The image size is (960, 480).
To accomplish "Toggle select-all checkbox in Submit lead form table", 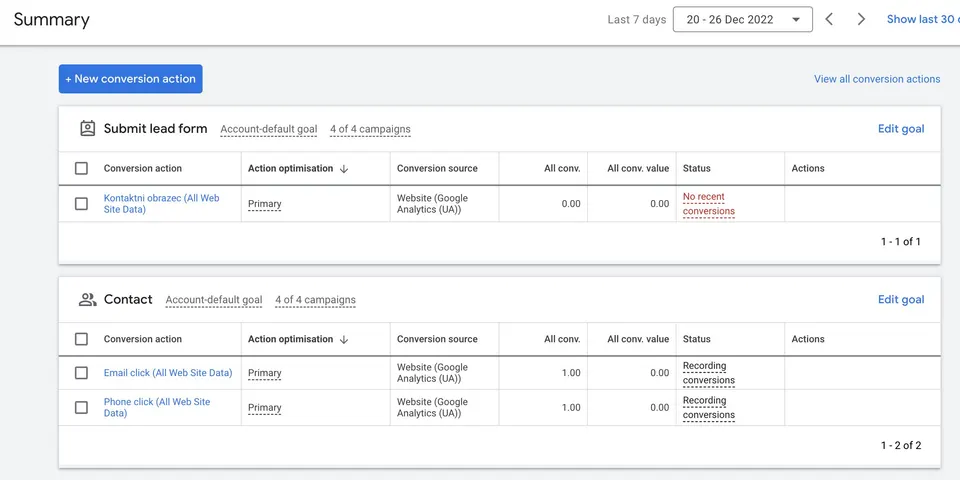I will click(x=81, y=168).
